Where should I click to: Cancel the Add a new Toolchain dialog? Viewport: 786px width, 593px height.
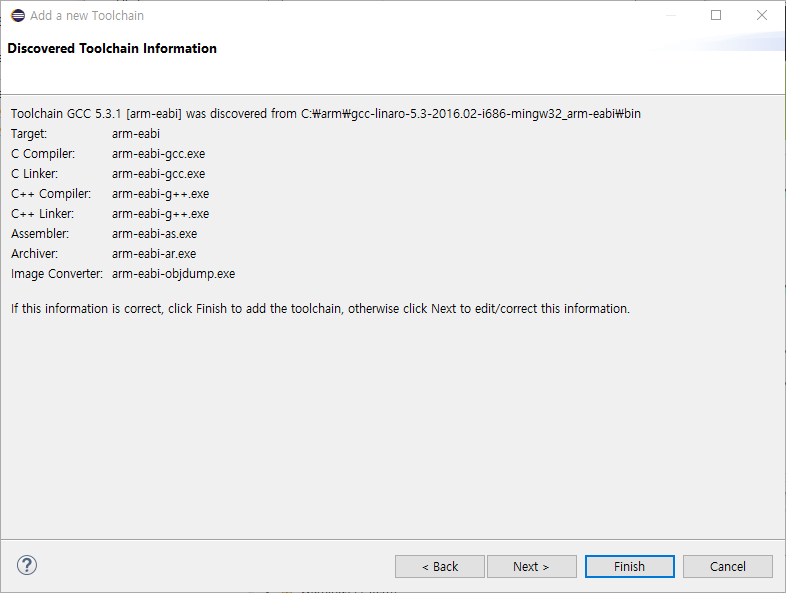(727, 566)
